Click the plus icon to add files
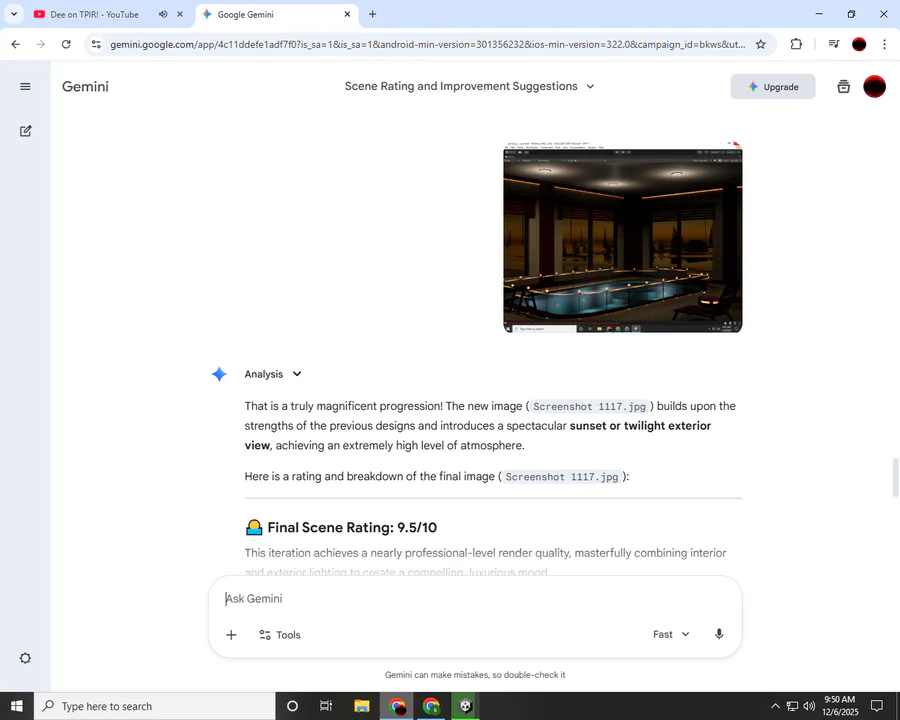Screen dimensions: 900x720 pyautogui.click(x=231, y=635)
